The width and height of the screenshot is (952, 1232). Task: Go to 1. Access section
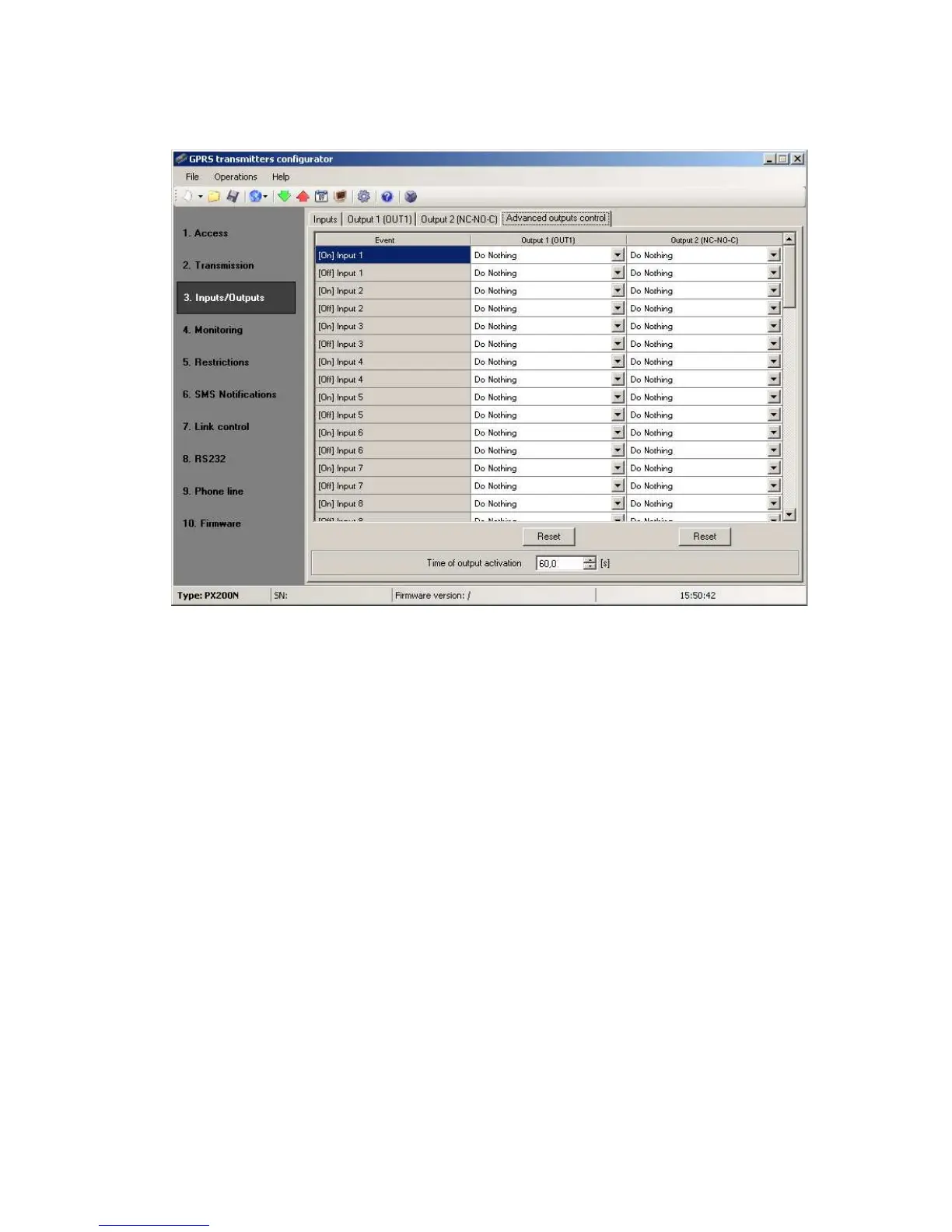205,233
